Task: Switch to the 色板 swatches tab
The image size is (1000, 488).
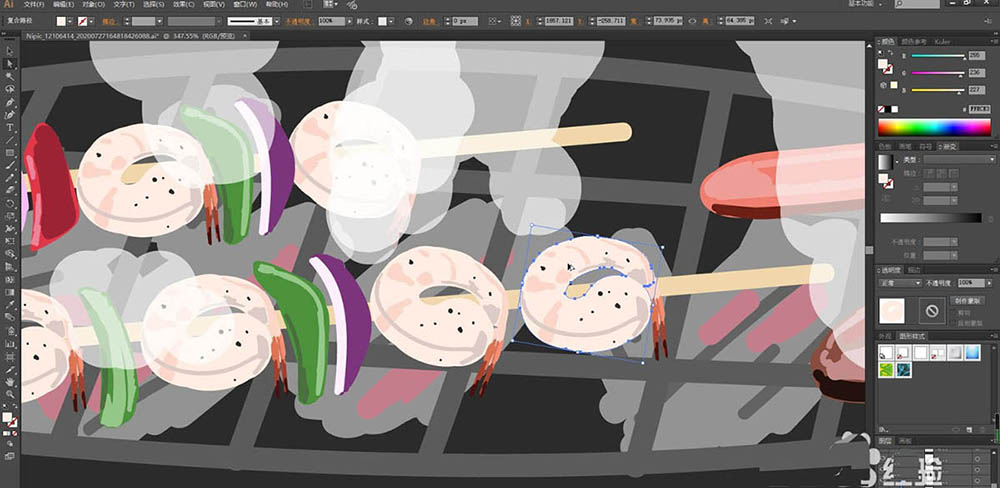Action: [887, 146]
